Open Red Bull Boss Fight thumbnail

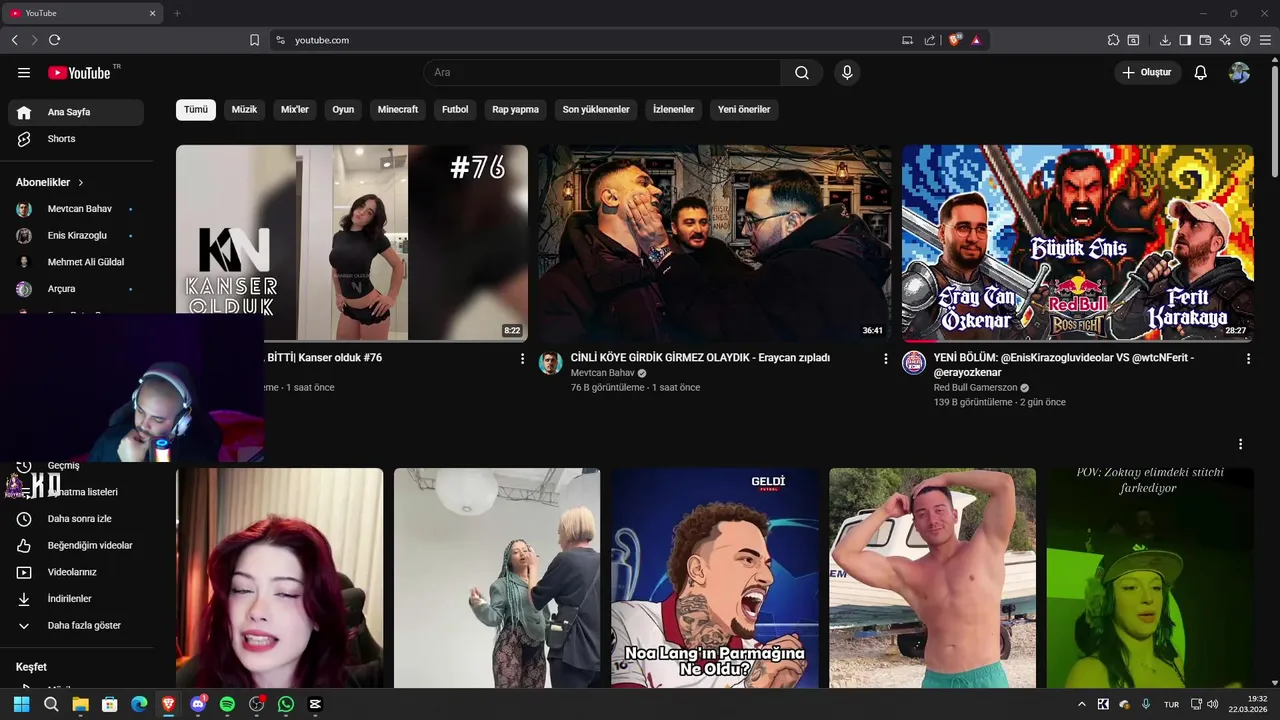click(1078, 243)
